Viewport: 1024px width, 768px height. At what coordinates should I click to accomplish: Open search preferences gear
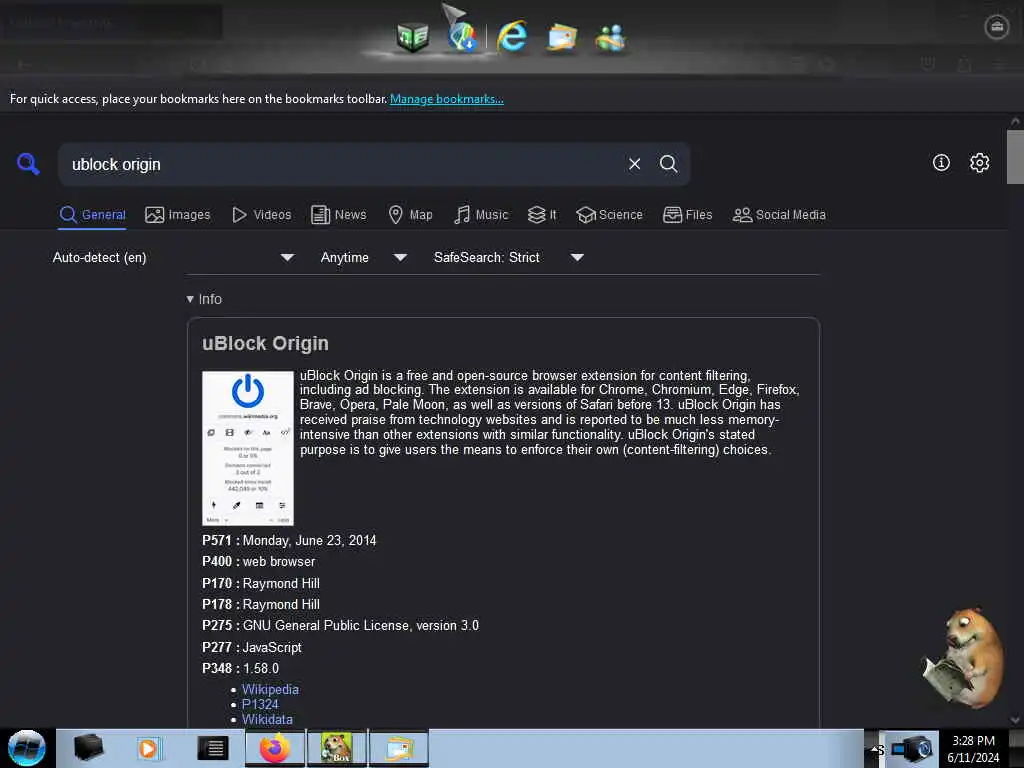point(979,163)
